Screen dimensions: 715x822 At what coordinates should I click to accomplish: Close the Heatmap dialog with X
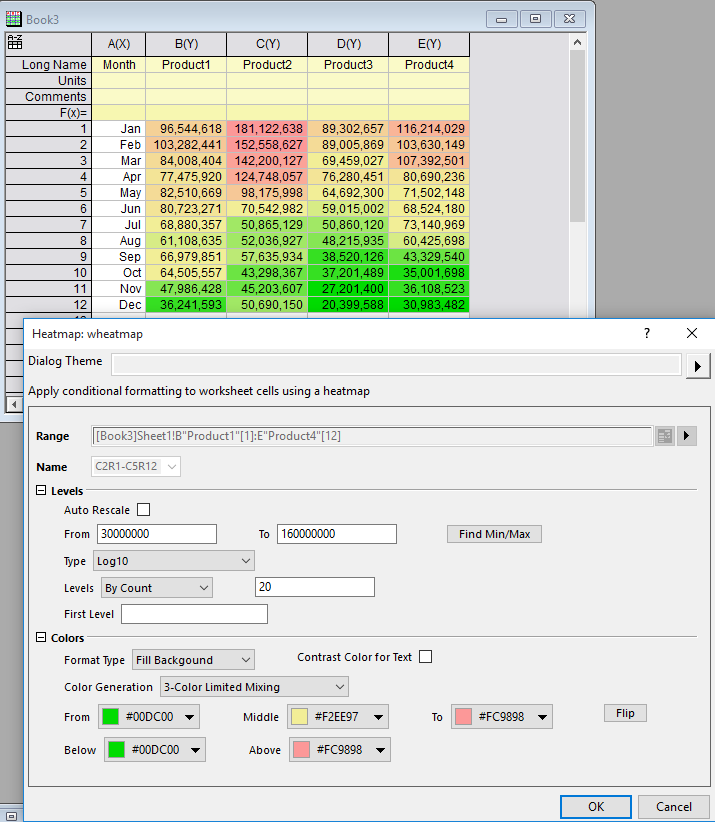coord(692,333)
